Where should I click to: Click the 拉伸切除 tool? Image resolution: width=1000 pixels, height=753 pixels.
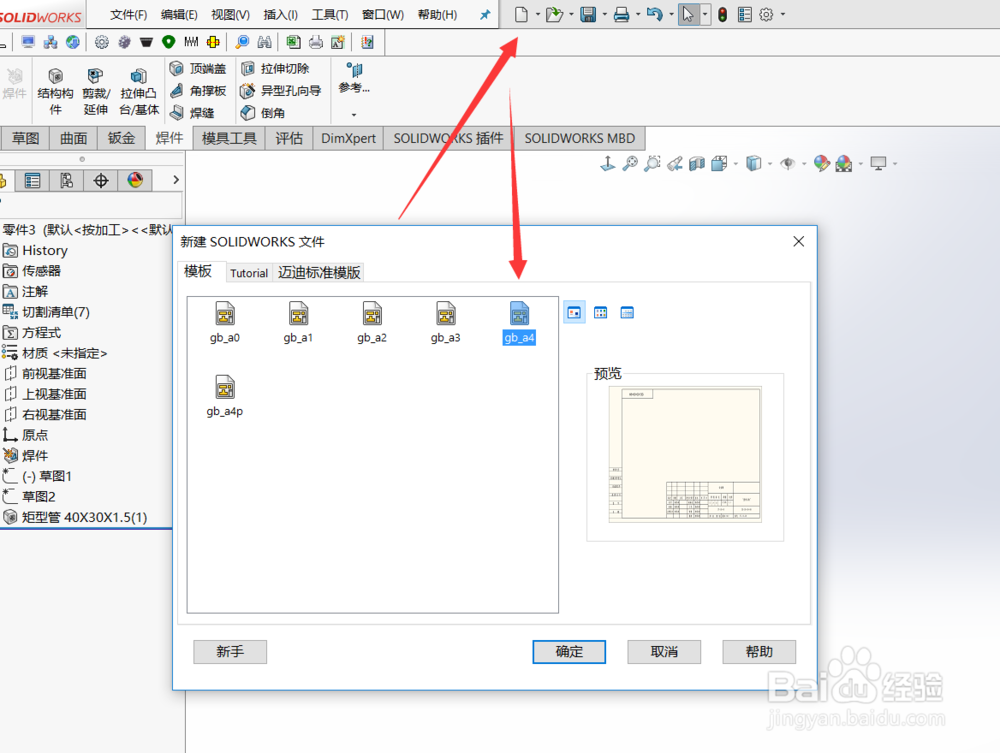275,68
